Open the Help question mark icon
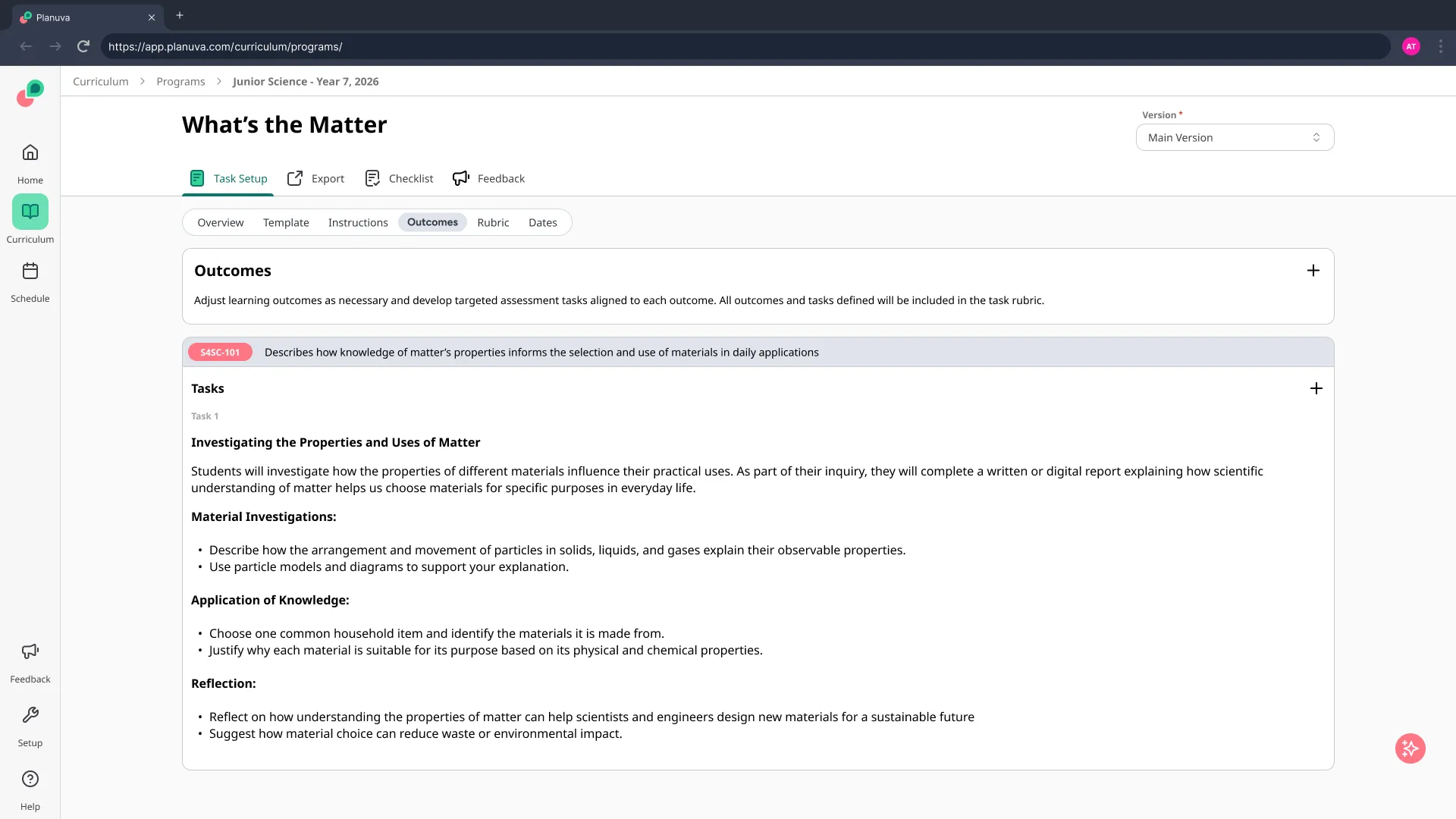This screenshot has width=1456, height=819. coord(30,780)
